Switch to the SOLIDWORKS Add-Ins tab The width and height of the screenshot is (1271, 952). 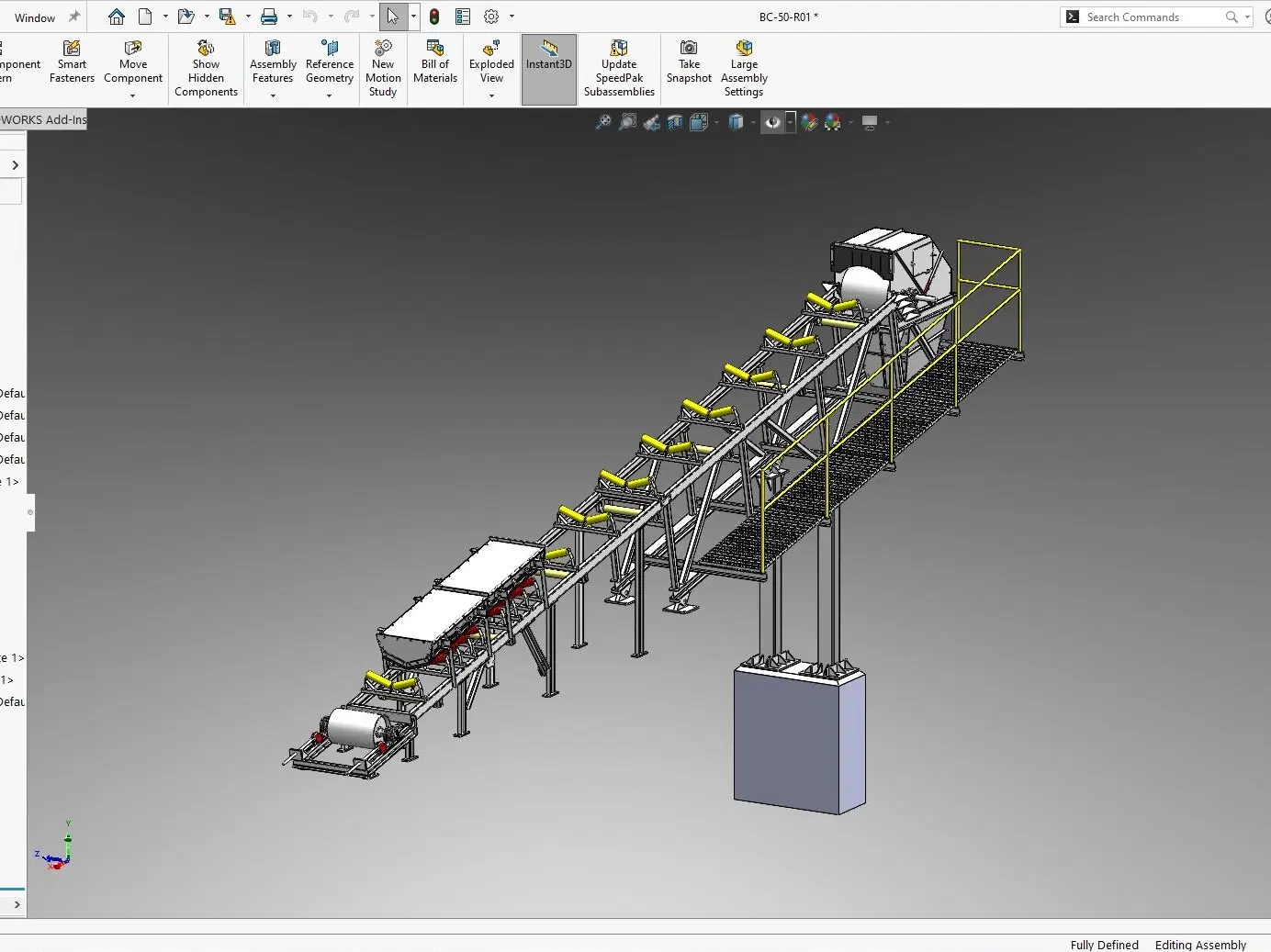(43, 119)
